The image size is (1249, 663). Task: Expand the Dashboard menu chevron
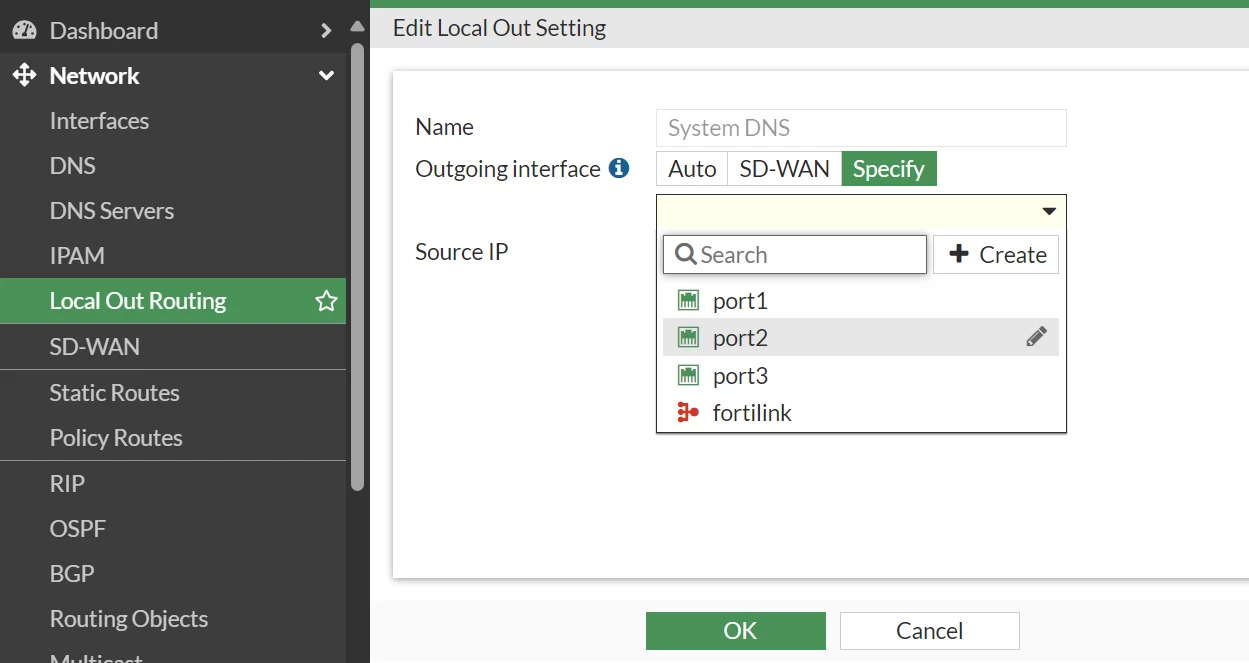pos(326,30)
